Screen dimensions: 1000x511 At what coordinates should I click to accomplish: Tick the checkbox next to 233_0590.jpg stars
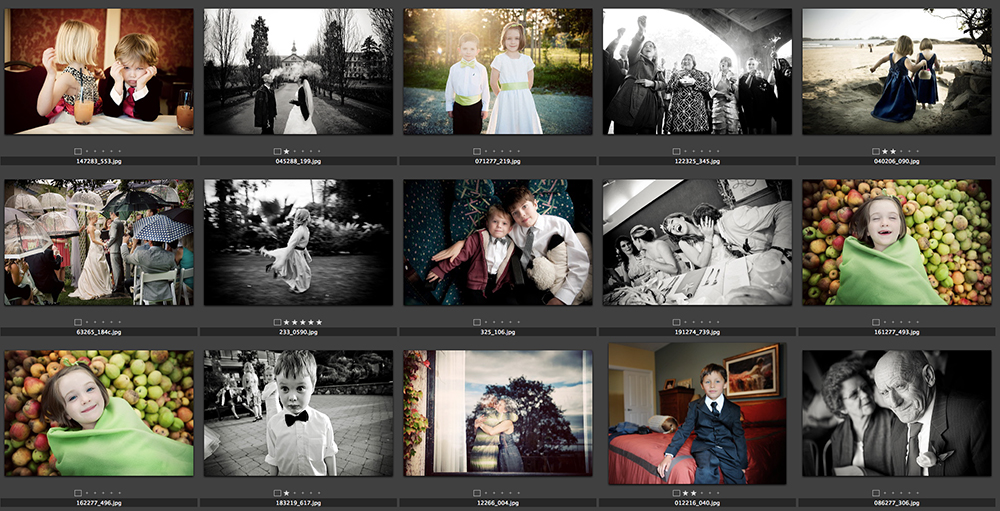[x=277, y=322]
